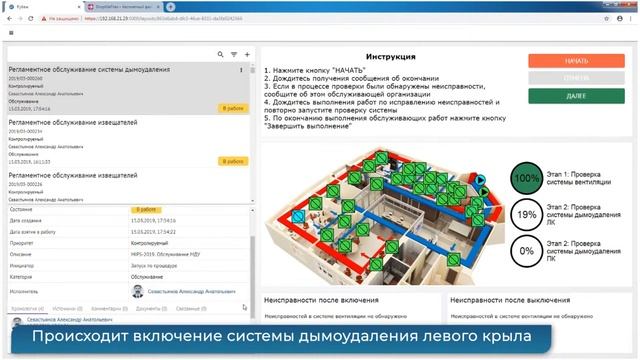Open chronology author name link
Viewport: 640px width, 360px height.
click(x=70, y=320)
